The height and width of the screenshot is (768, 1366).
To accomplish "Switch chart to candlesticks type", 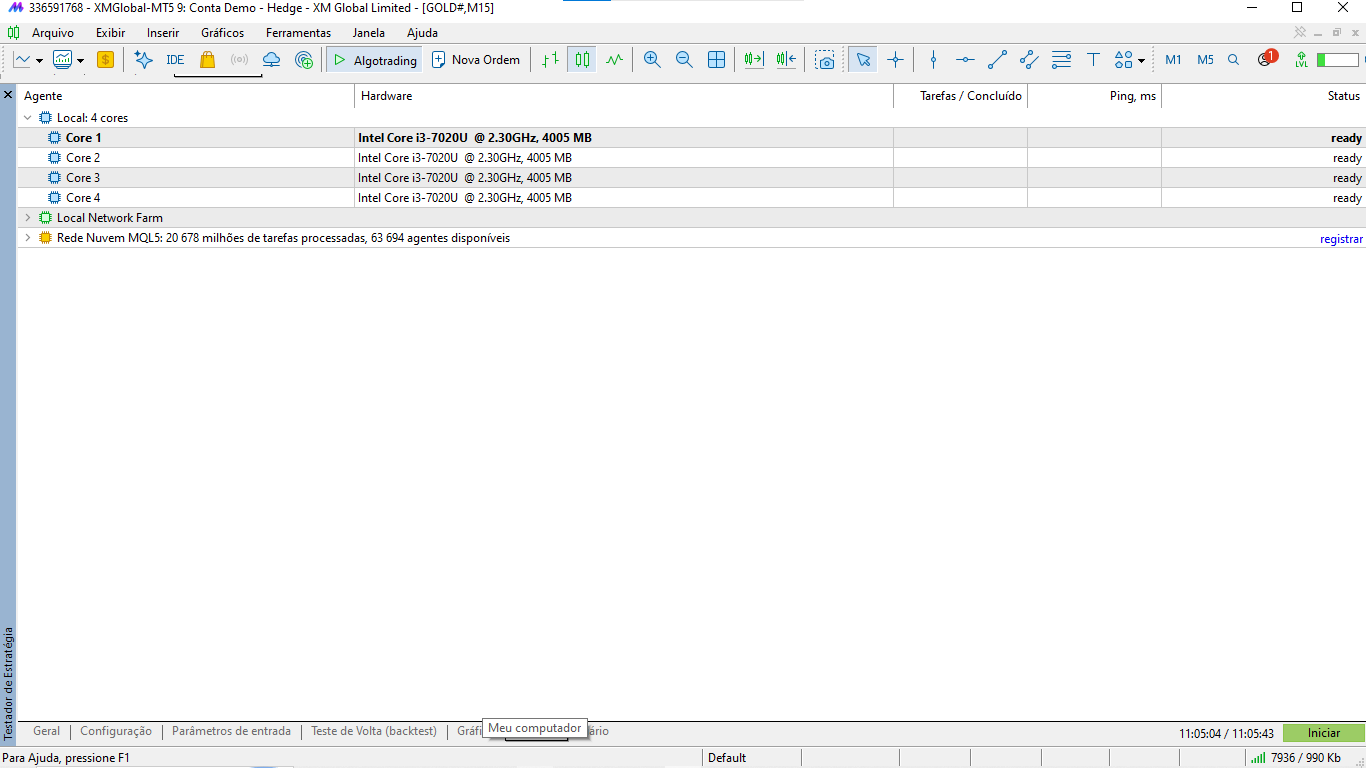I will 582,60.
